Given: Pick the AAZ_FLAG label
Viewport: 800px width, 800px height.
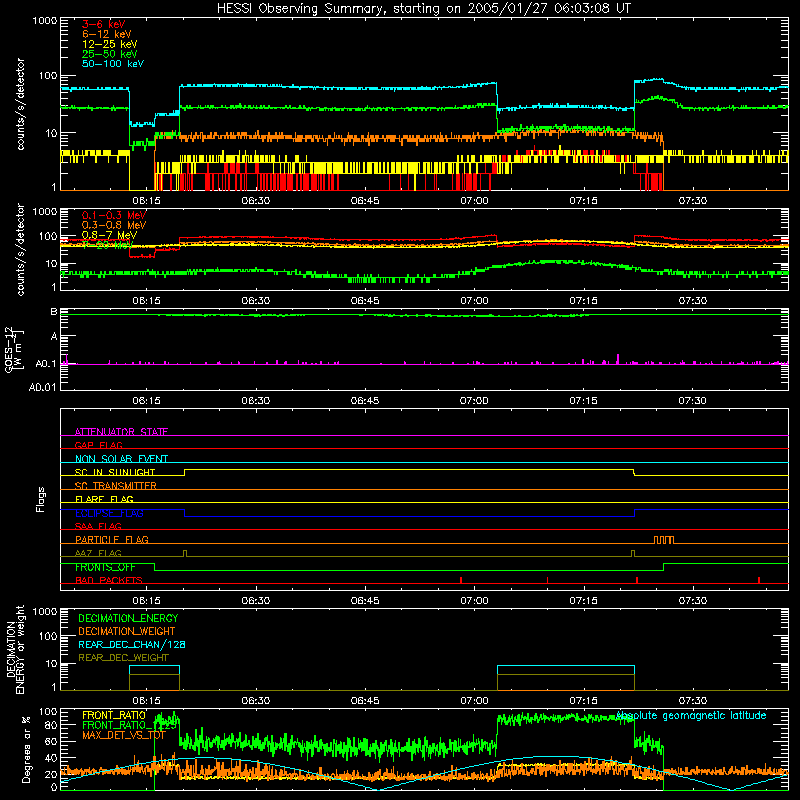Looking at the screenshot, I should tap(98, 553).
